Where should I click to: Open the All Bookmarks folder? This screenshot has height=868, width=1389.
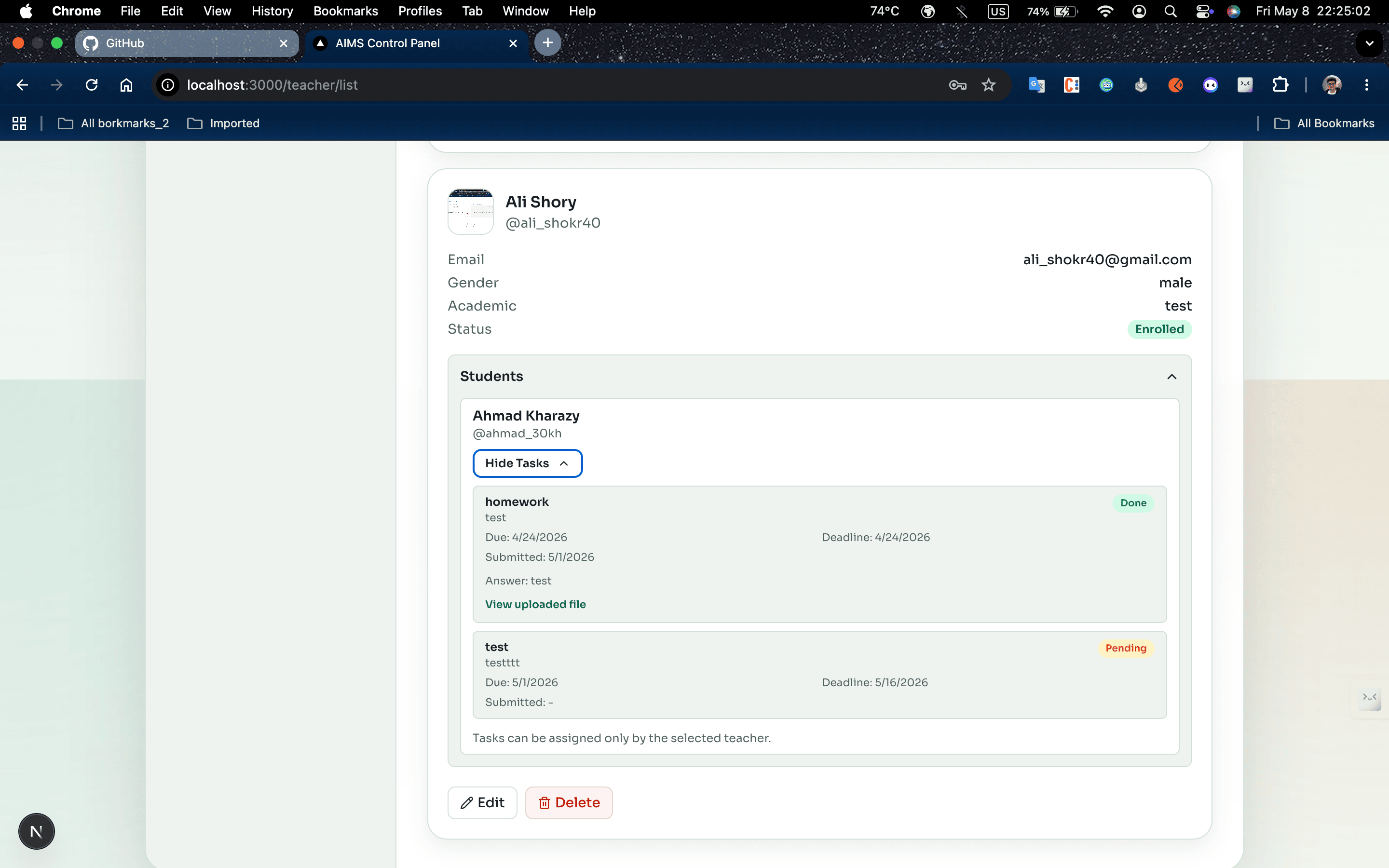click(x=1324, y=123)
